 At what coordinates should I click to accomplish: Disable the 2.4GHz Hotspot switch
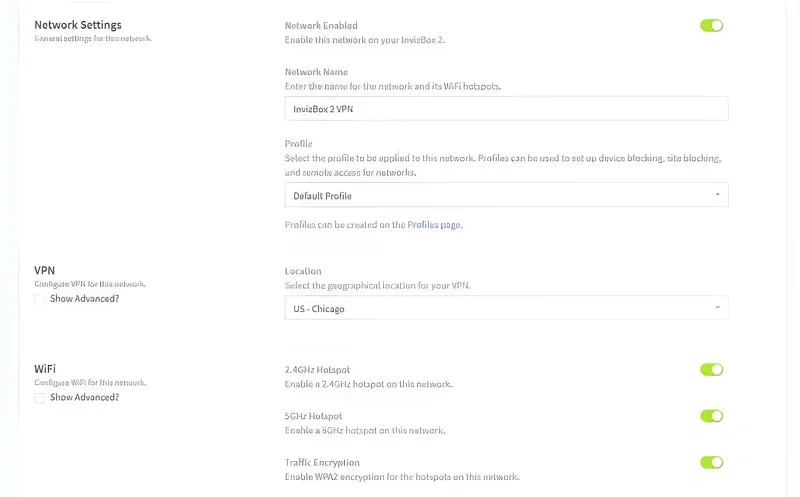point(711,370)
